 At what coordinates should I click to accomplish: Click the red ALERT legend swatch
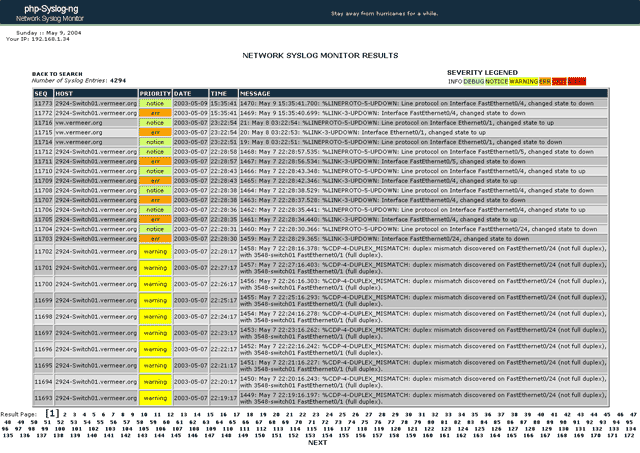coord(577,82)
